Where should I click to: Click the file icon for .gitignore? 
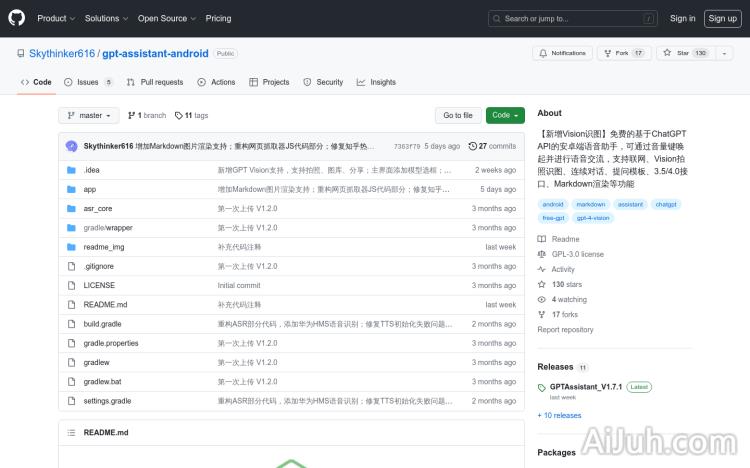71,266
